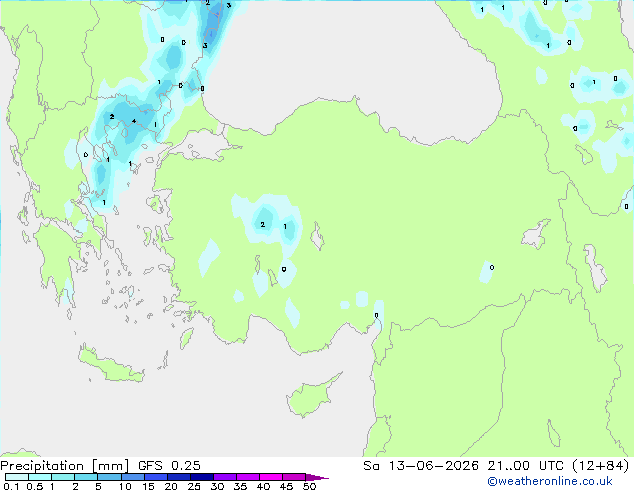Click the 40–45 mm magenta legend swatch
The image size is (634, 490).
(x=271, y=477)
